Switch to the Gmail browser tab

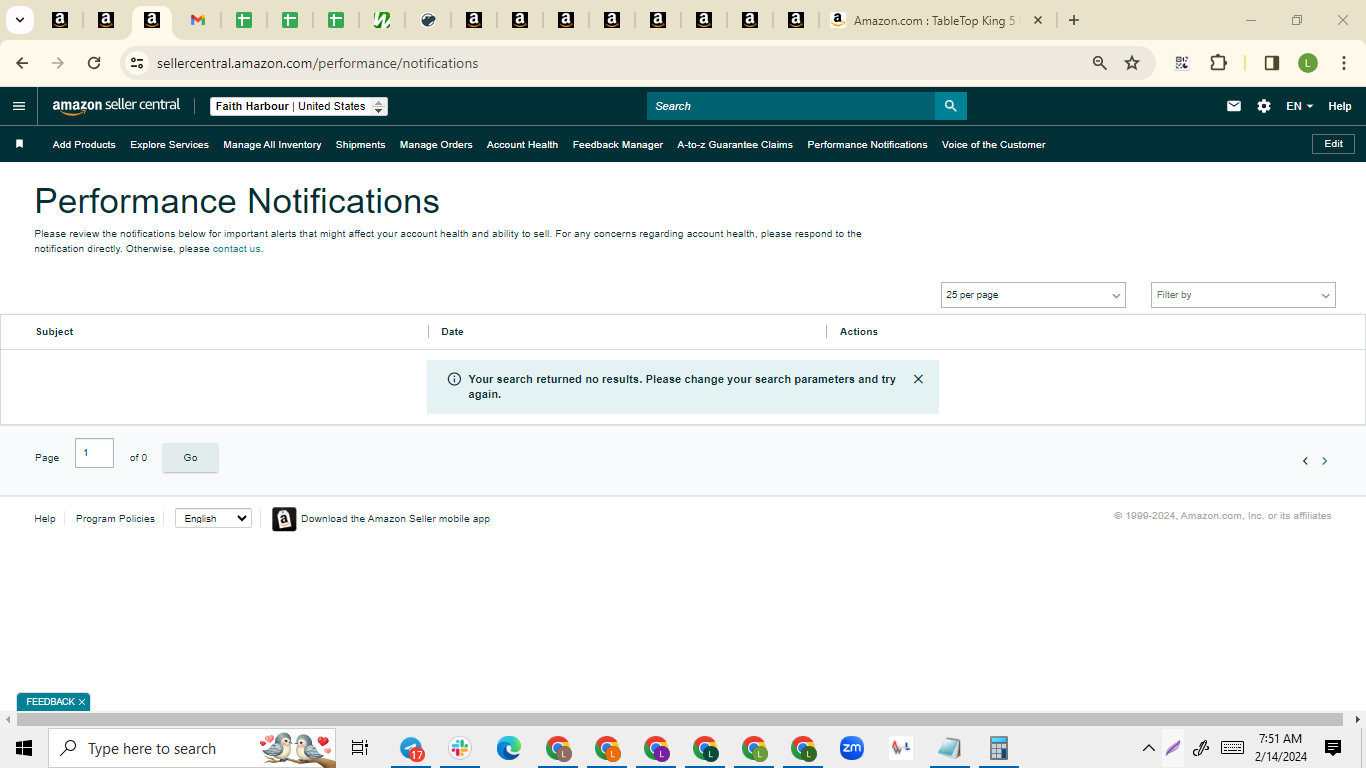(x=198, y=20)
